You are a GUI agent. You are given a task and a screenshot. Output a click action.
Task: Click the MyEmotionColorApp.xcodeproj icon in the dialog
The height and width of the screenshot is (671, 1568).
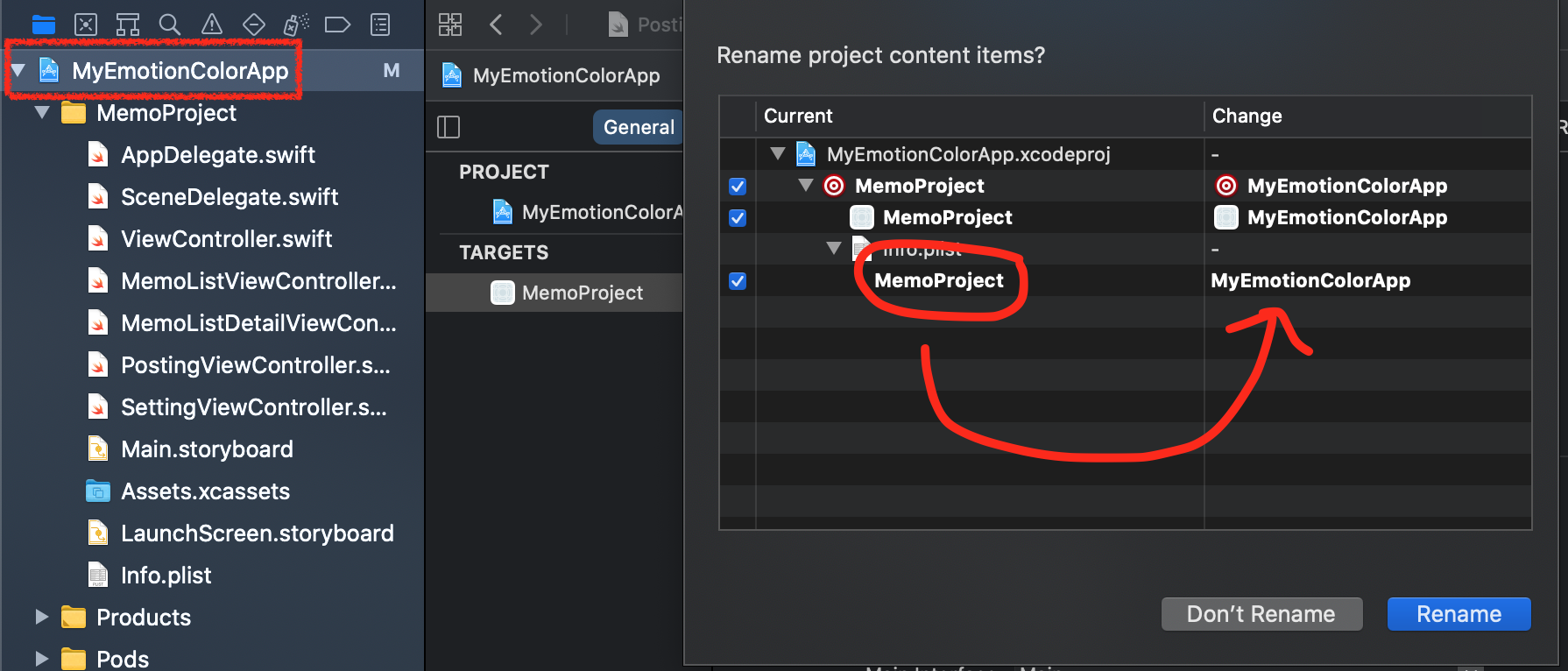pos(806,154)
